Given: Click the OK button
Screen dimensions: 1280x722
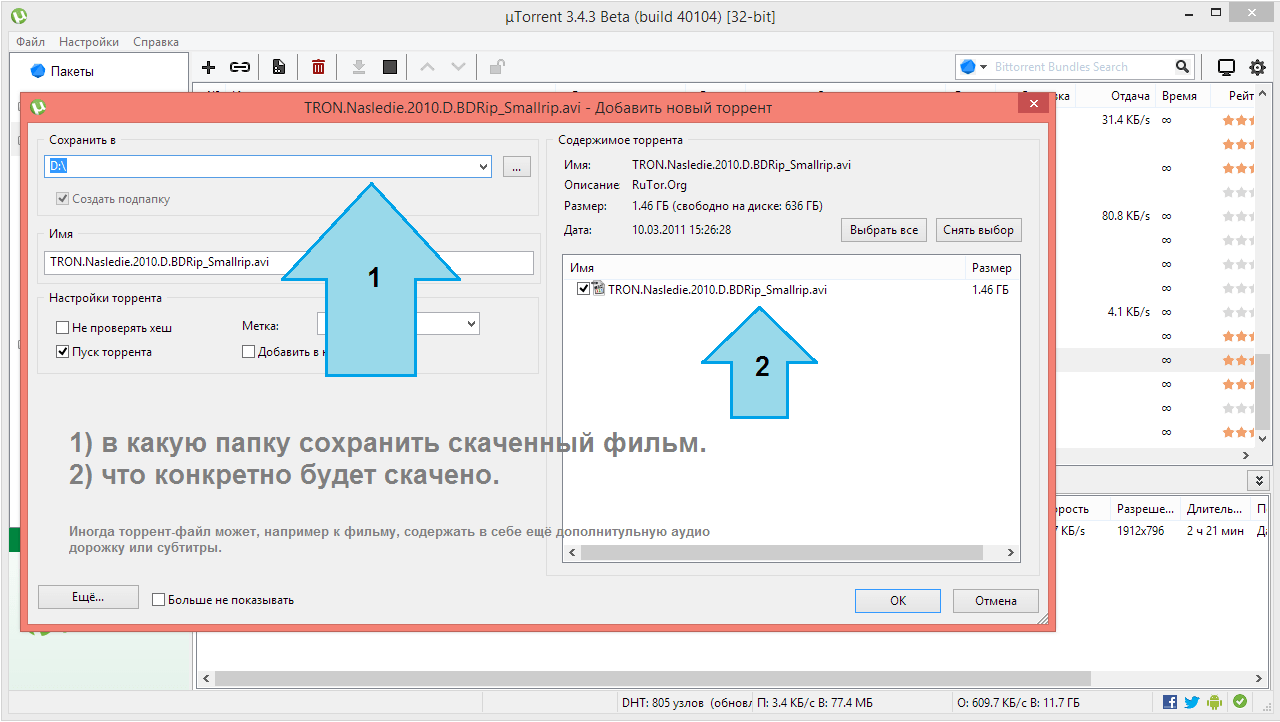Looking at the screenshot, I should pyautogui.click(x=898, y=600).
